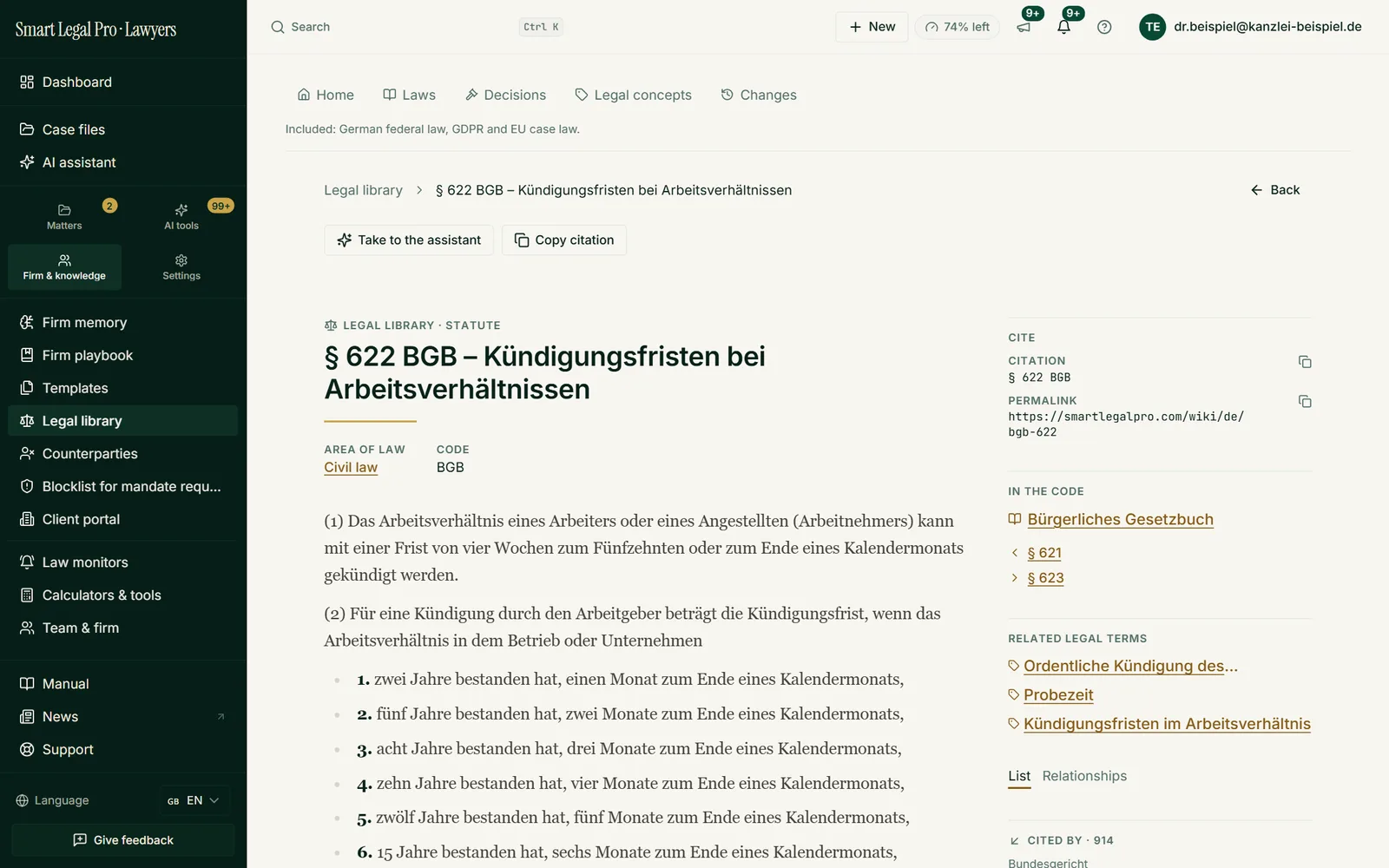The width and height of the screenshot is (1389, 868).
Task: Open Firm memory
Action: (x=123, y=322)
